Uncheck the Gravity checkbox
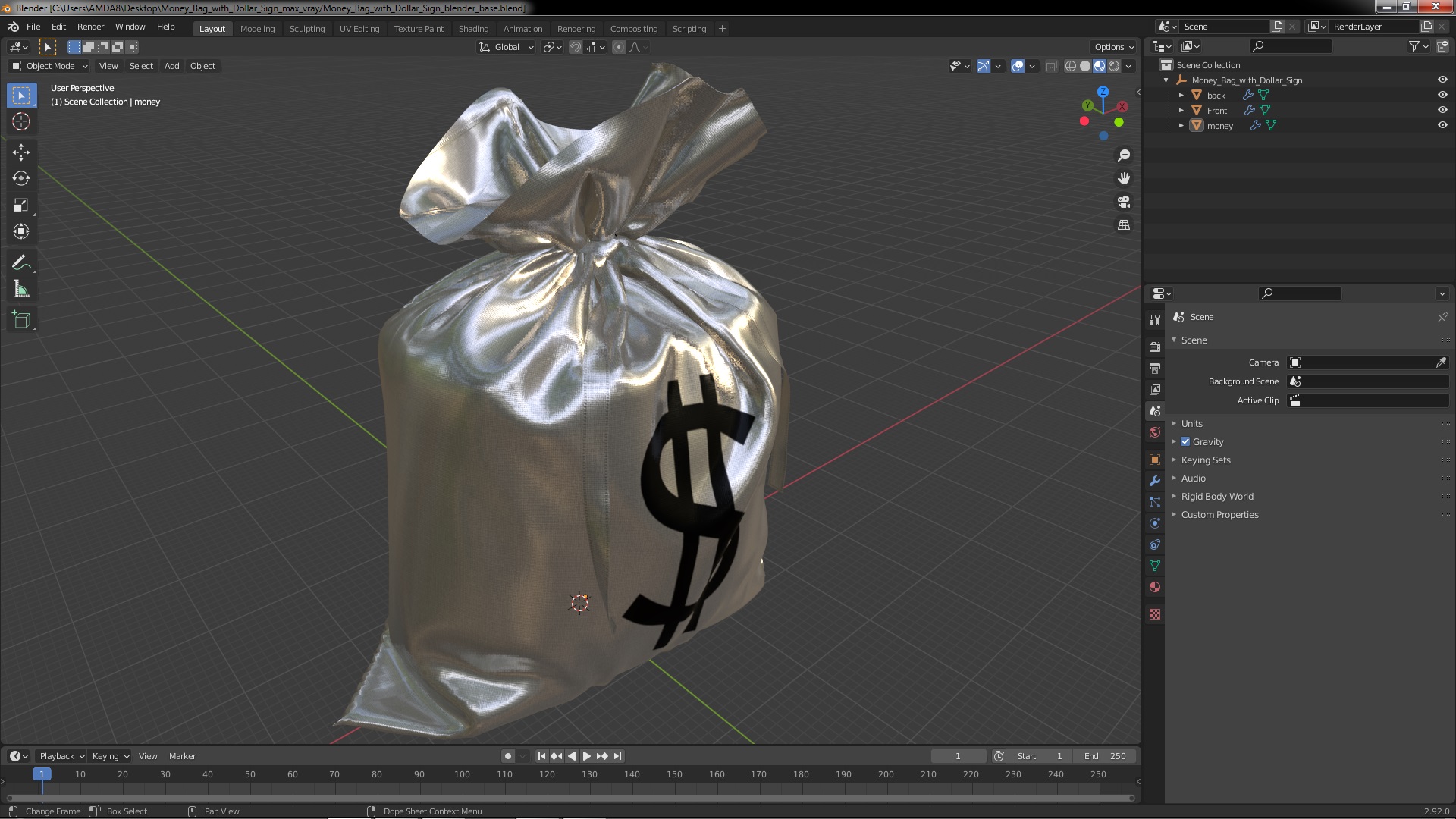This screenshot has height=819, width=1456. tap(1185, 442)
